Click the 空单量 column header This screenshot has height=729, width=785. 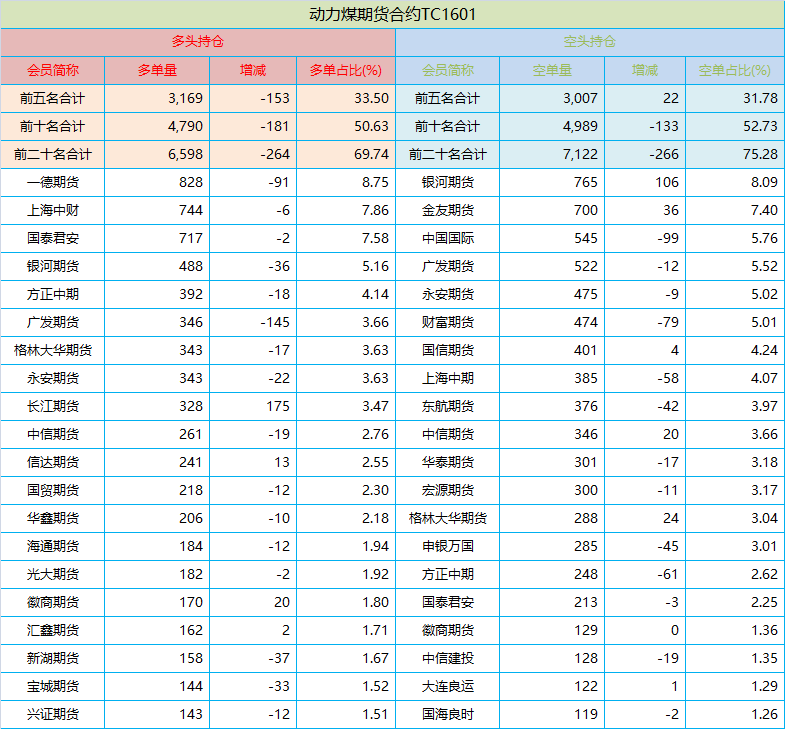point(552,70)
